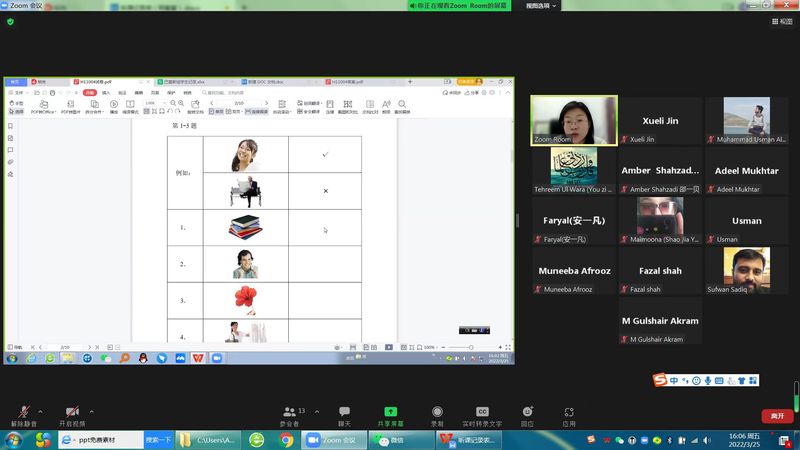Open Sogou skin shirt icon

[742, 381]
